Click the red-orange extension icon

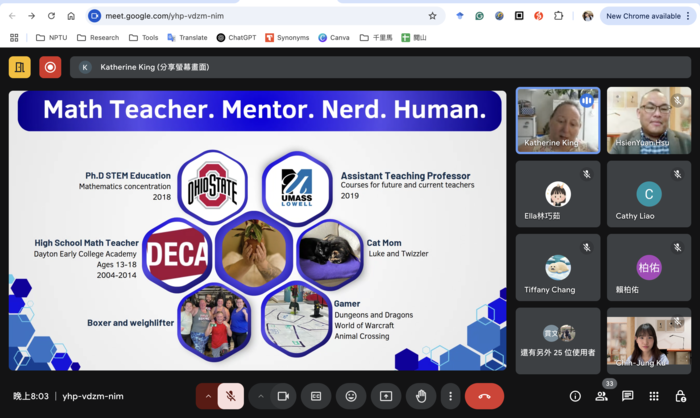539,16
